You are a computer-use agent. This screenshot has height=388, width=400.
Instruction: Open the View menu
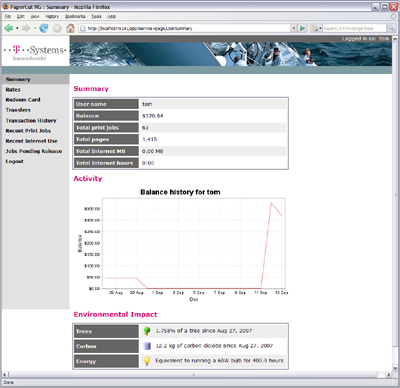[35, 16]
